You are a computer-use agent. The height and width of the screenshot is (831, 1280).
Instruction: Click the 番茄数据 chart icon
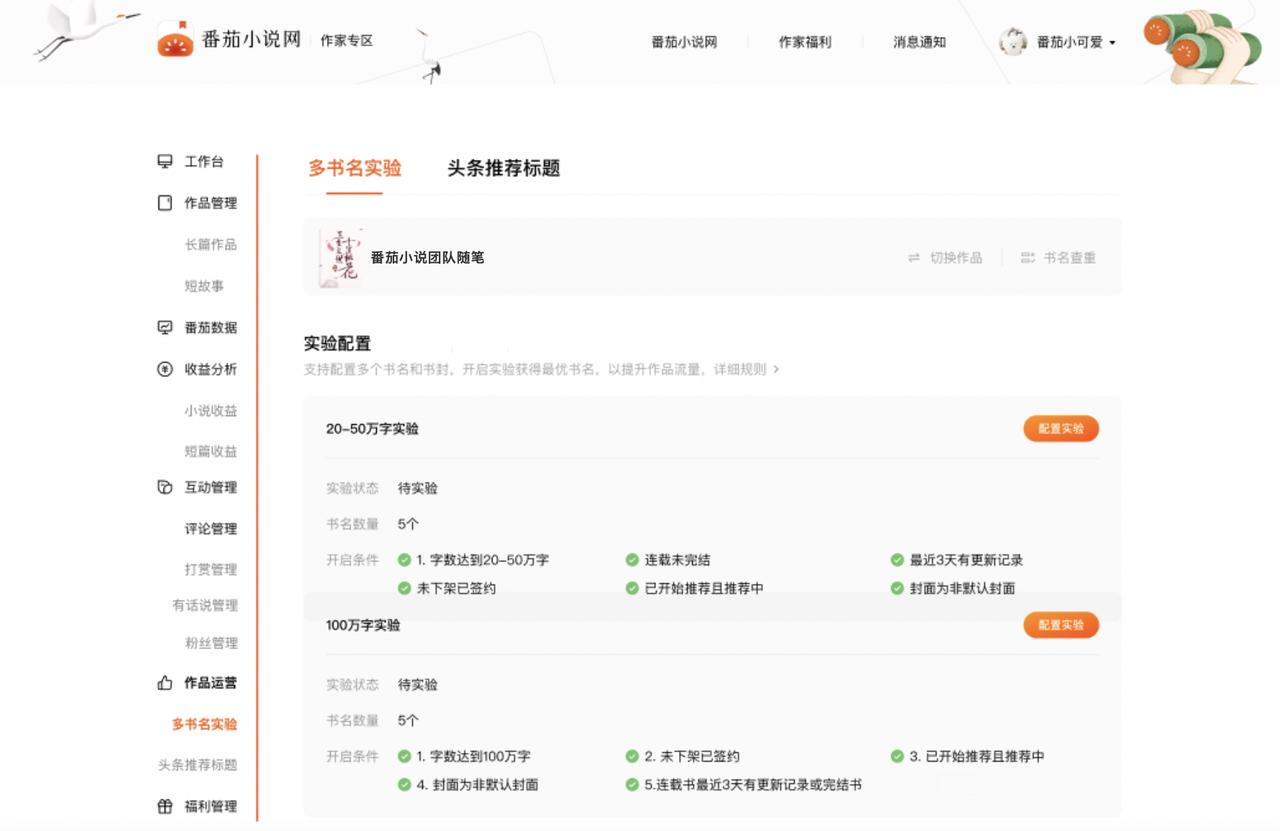pos(165,328)
